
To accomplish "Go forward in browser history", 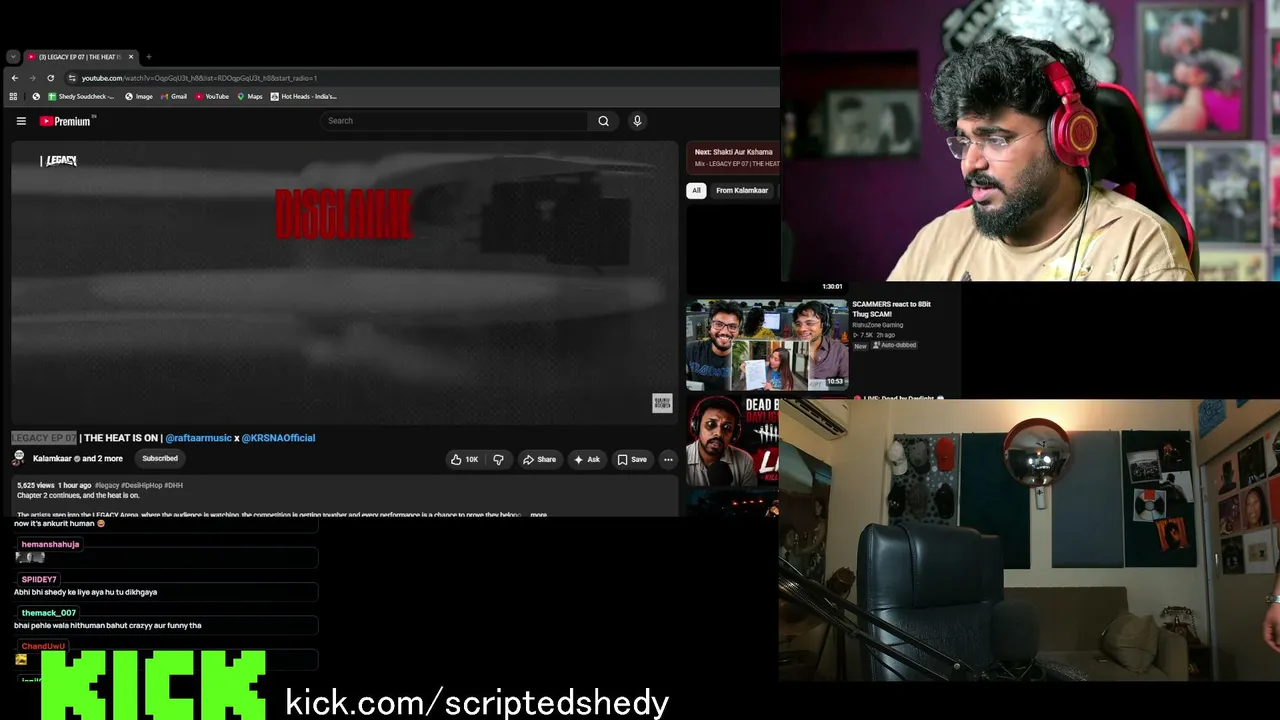I will 32,78.
